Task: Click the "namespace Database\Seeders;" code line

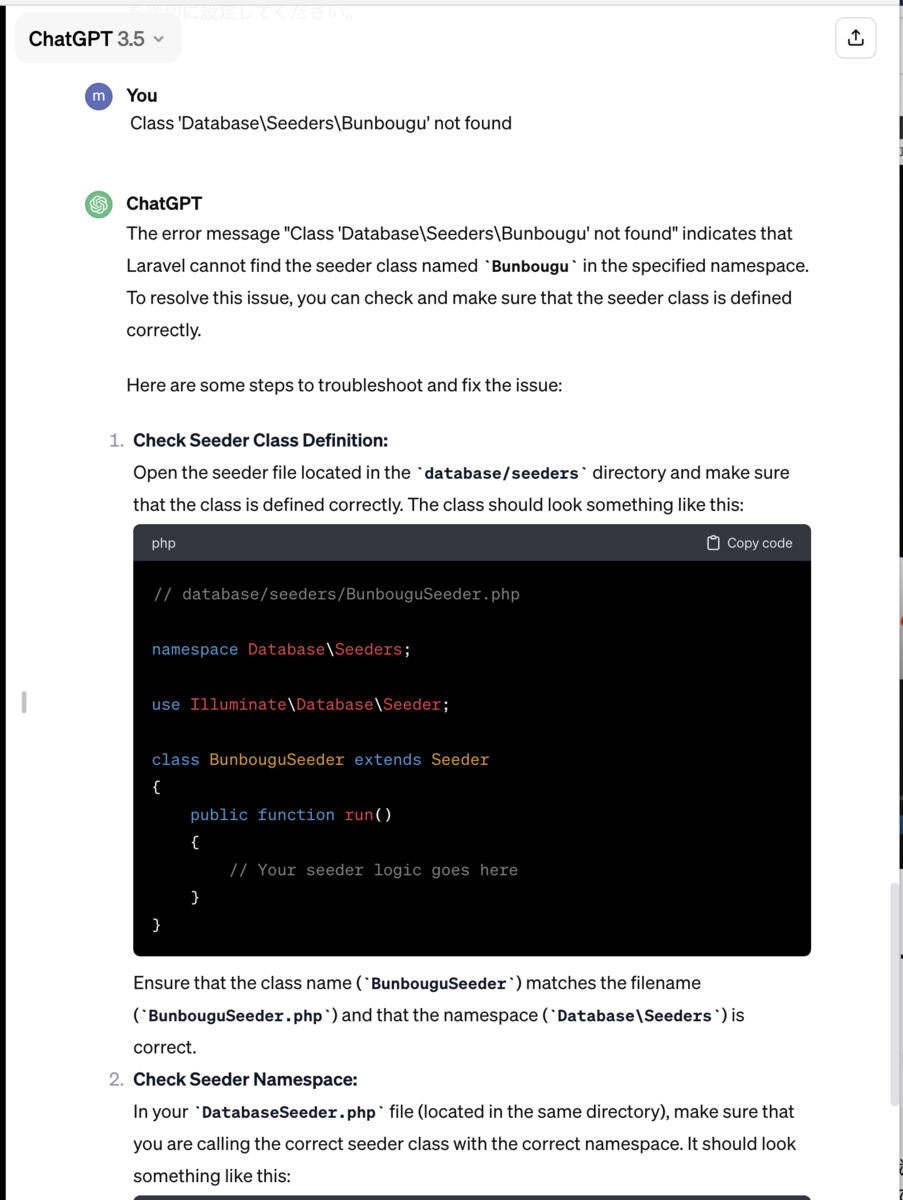Action: [281, 649]
